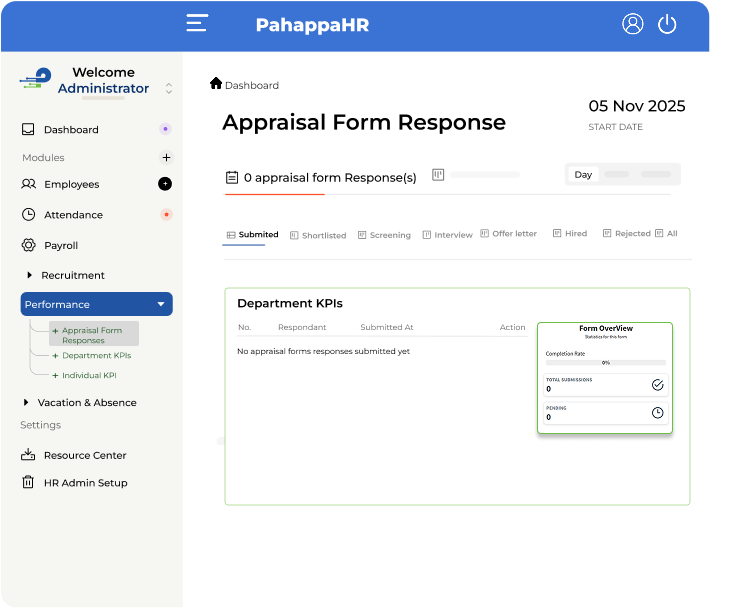
Task: Click the home icon beside Dashboard breadcrumb
Action: pos(215,84)
